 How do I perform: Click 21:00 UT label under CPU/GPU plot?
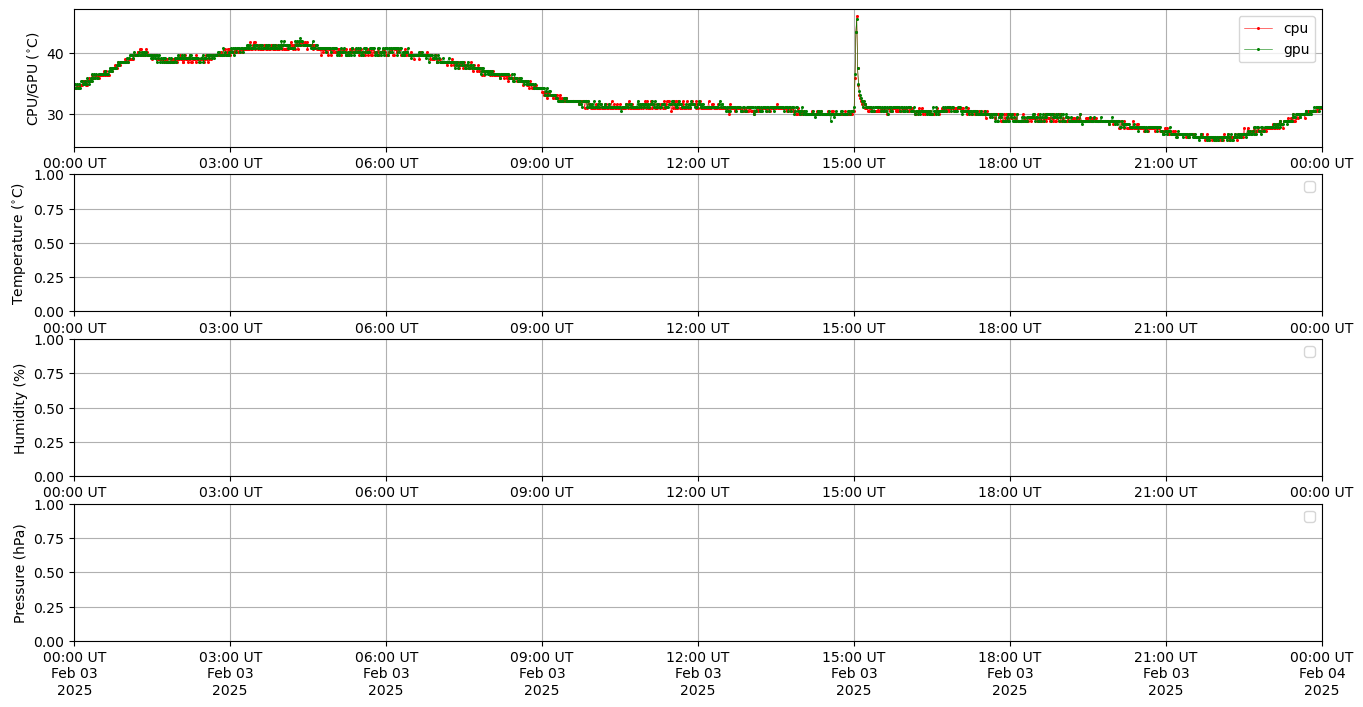1166,163
